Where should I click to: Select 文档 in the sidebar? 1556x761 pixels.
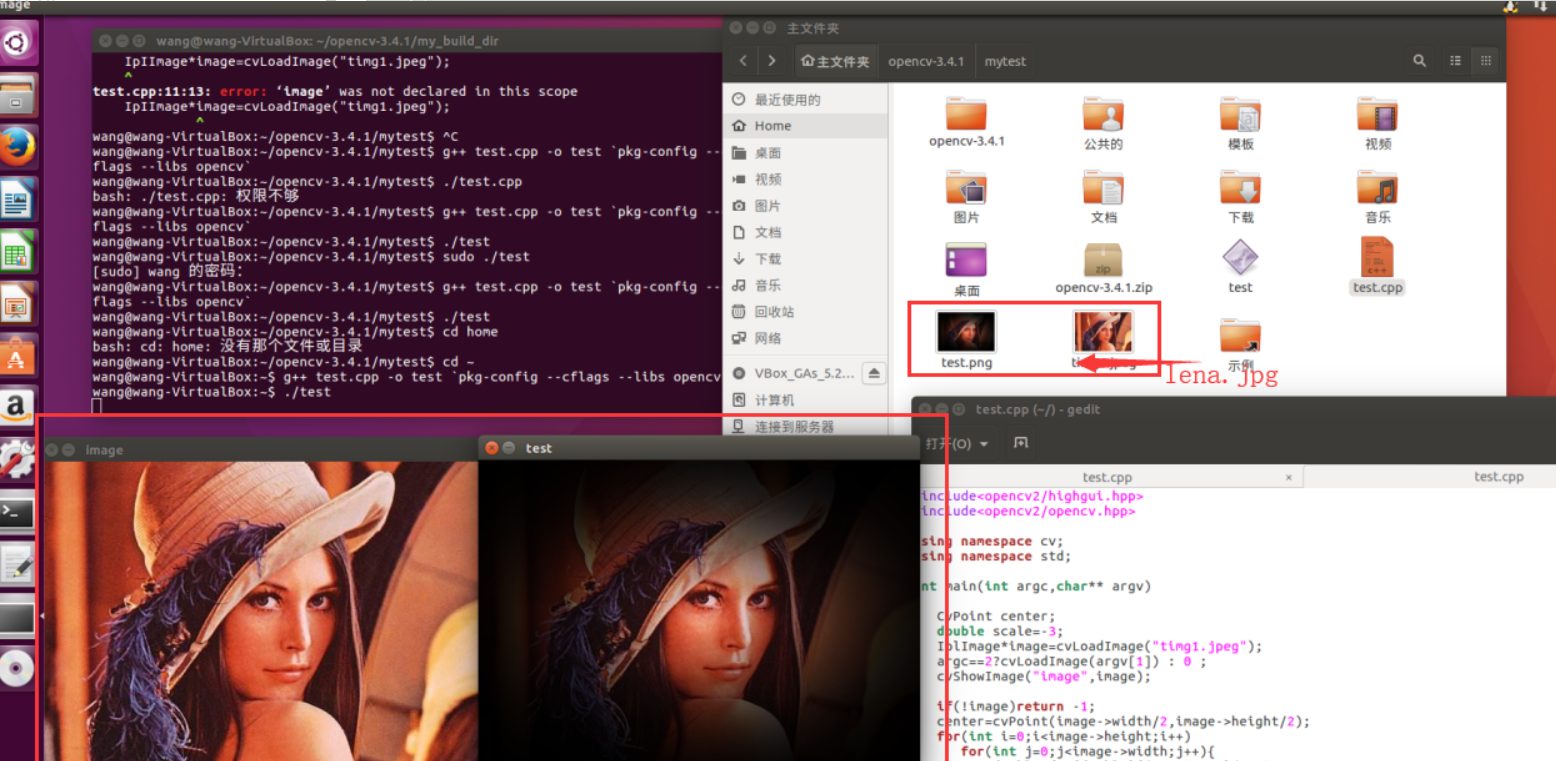[805, 232]
